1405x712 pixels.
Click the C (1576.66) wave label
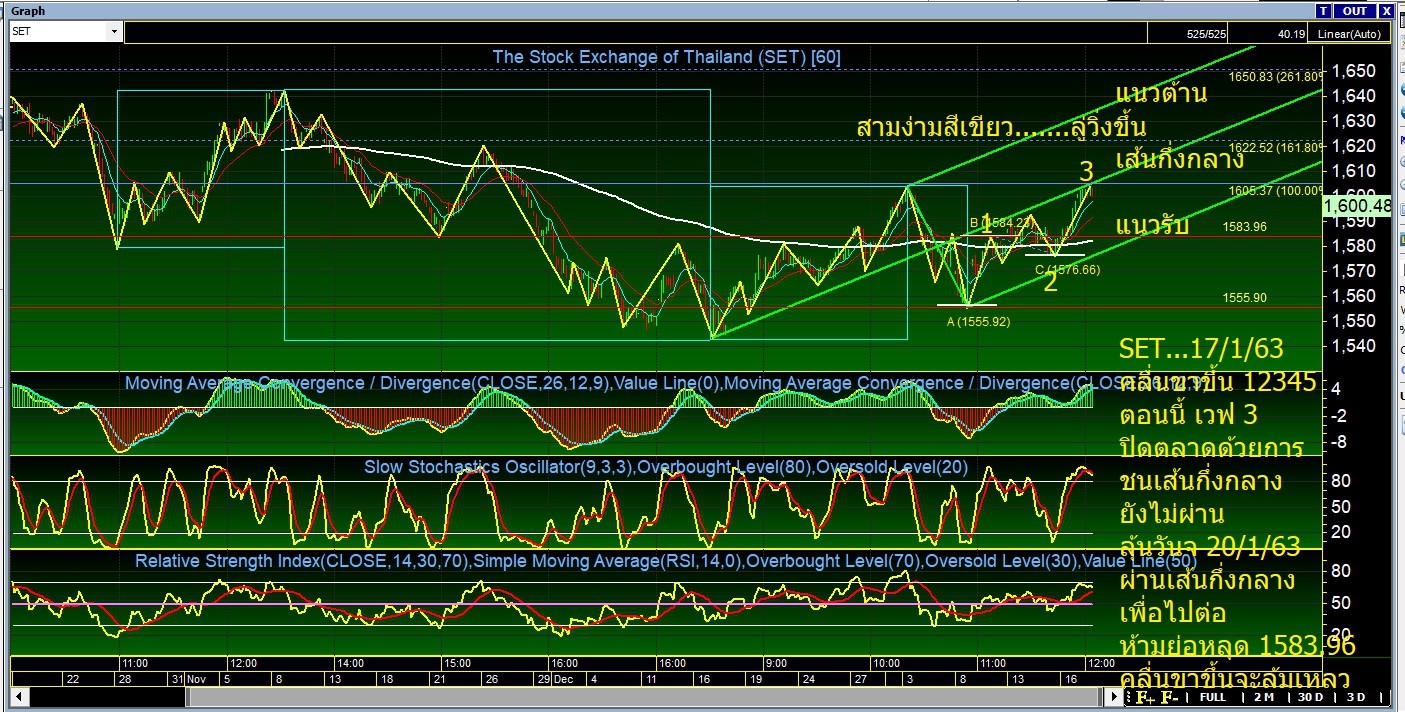1067,269
